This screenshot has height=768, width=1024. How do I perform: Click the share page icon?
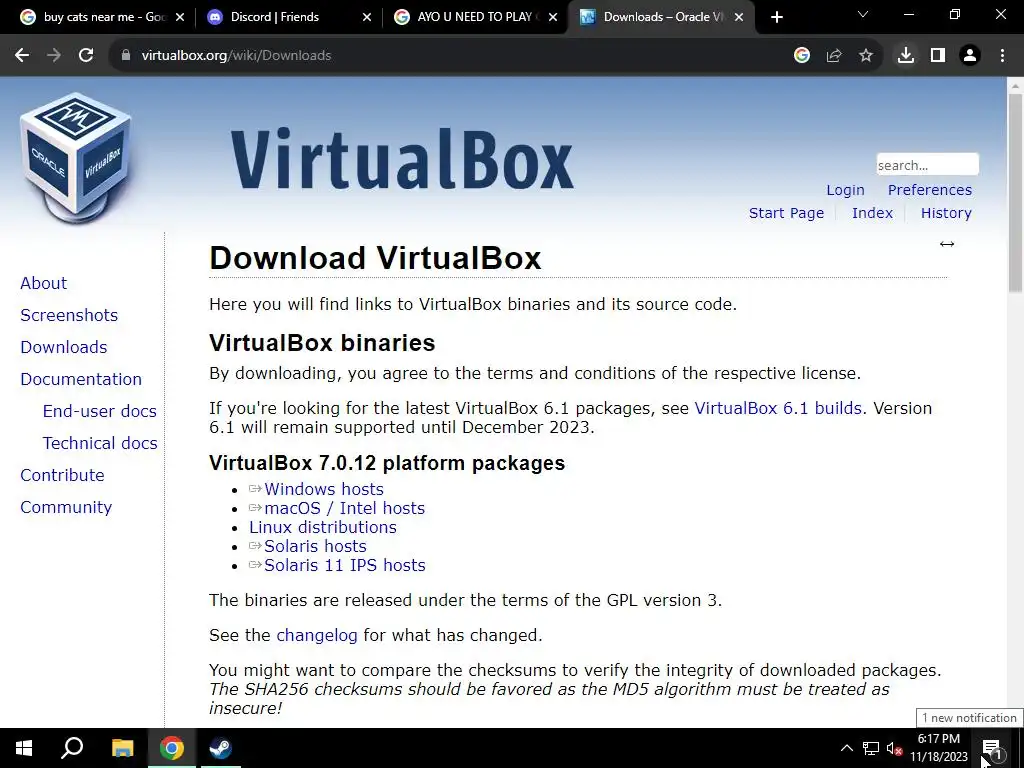(834, 56)
